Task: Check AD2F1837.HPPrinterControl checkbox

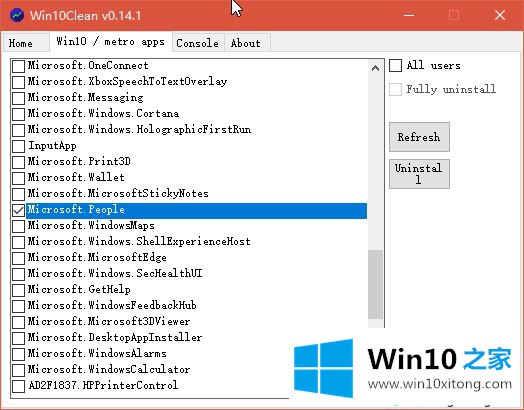Action: (18, 386)
